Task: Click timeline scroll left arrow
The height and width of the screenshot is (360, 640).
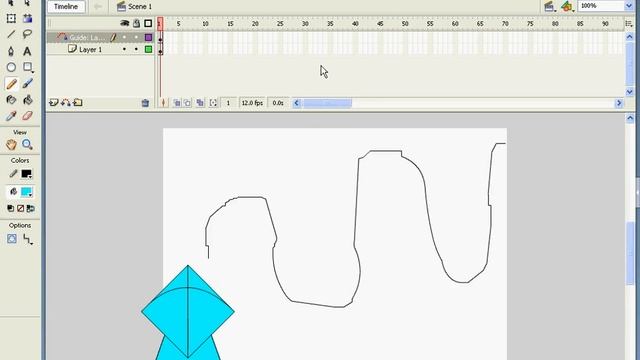Action: (x=297, y=103)
